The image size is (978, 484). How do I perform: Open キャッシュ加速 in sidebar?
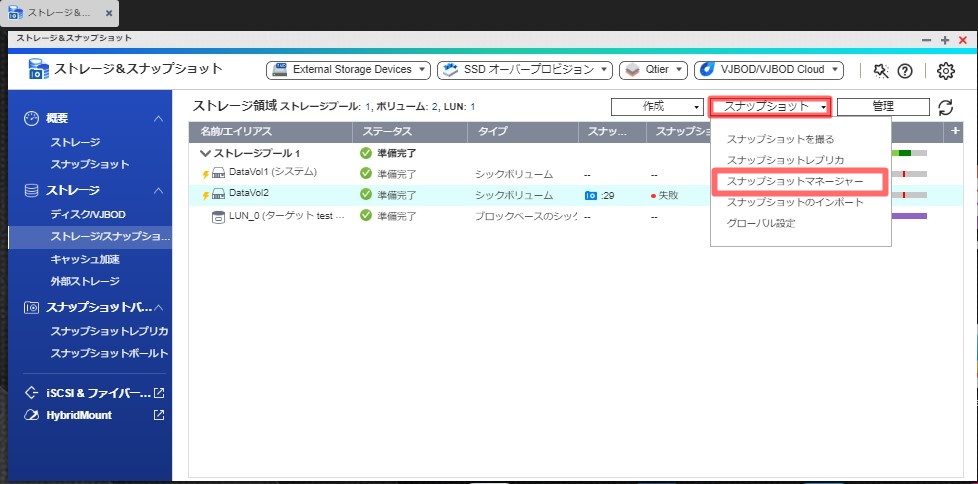(85, 259)
